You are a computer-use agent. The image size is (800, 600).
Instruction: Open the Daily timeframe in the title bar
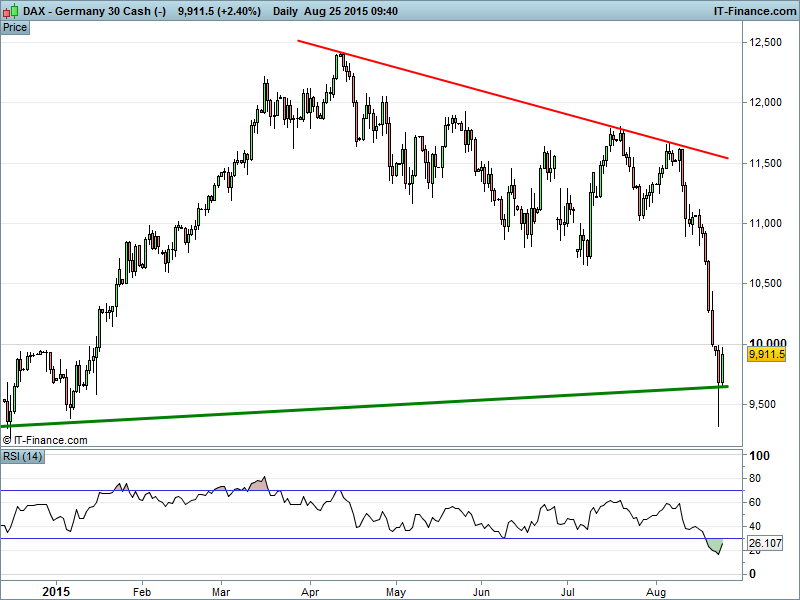tap(285, 11)
